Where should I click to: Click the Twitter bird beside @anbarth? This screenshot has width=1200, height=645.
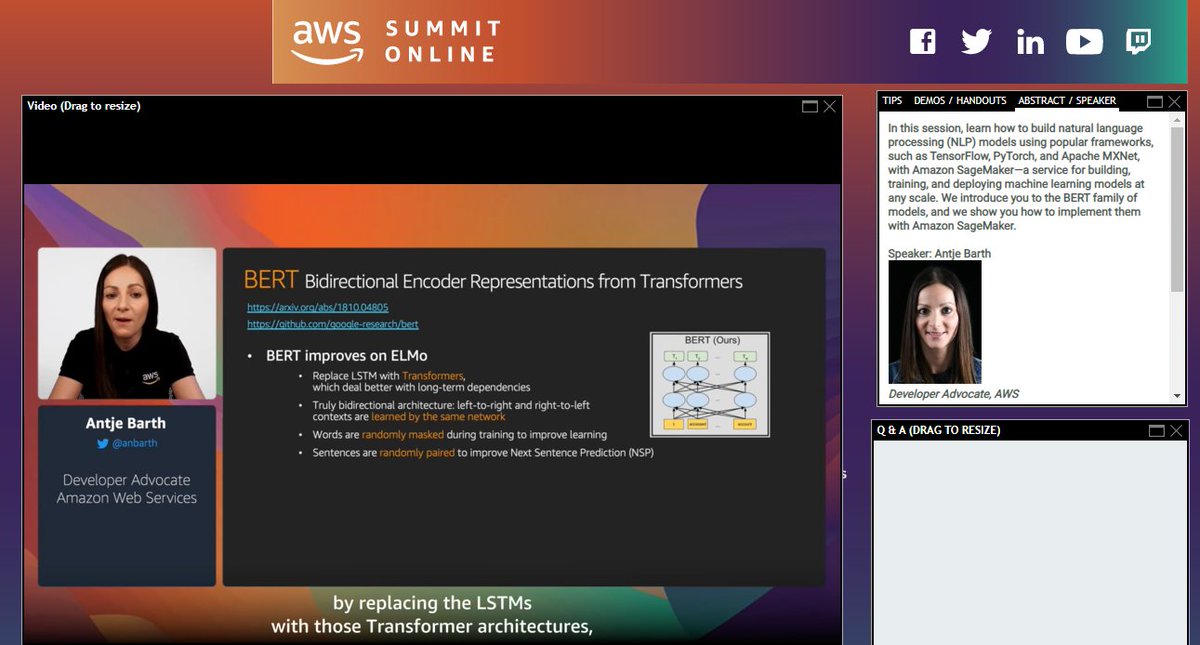(x=102, y=443)
